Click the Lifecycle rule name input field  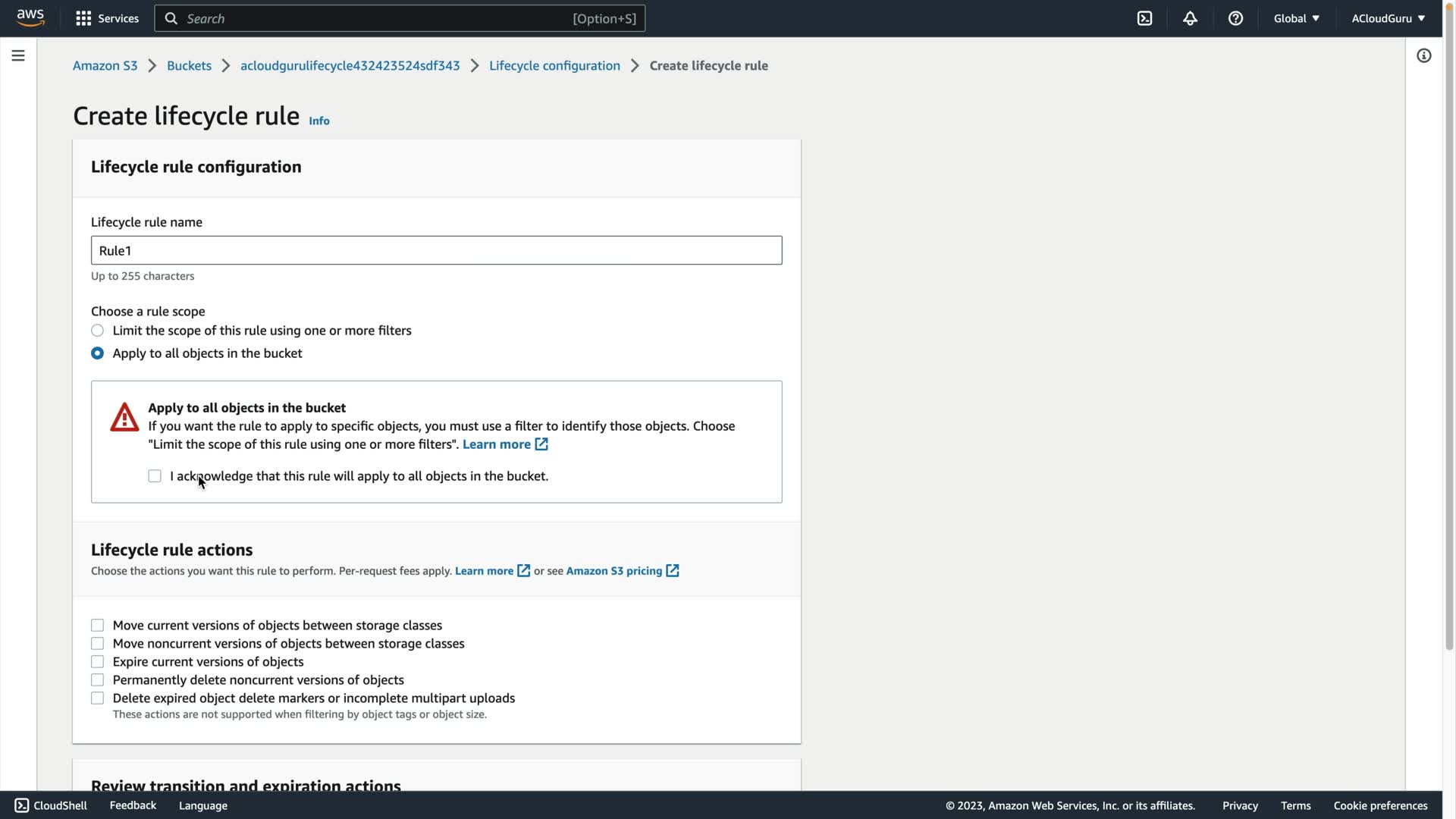tap(436, 250)
